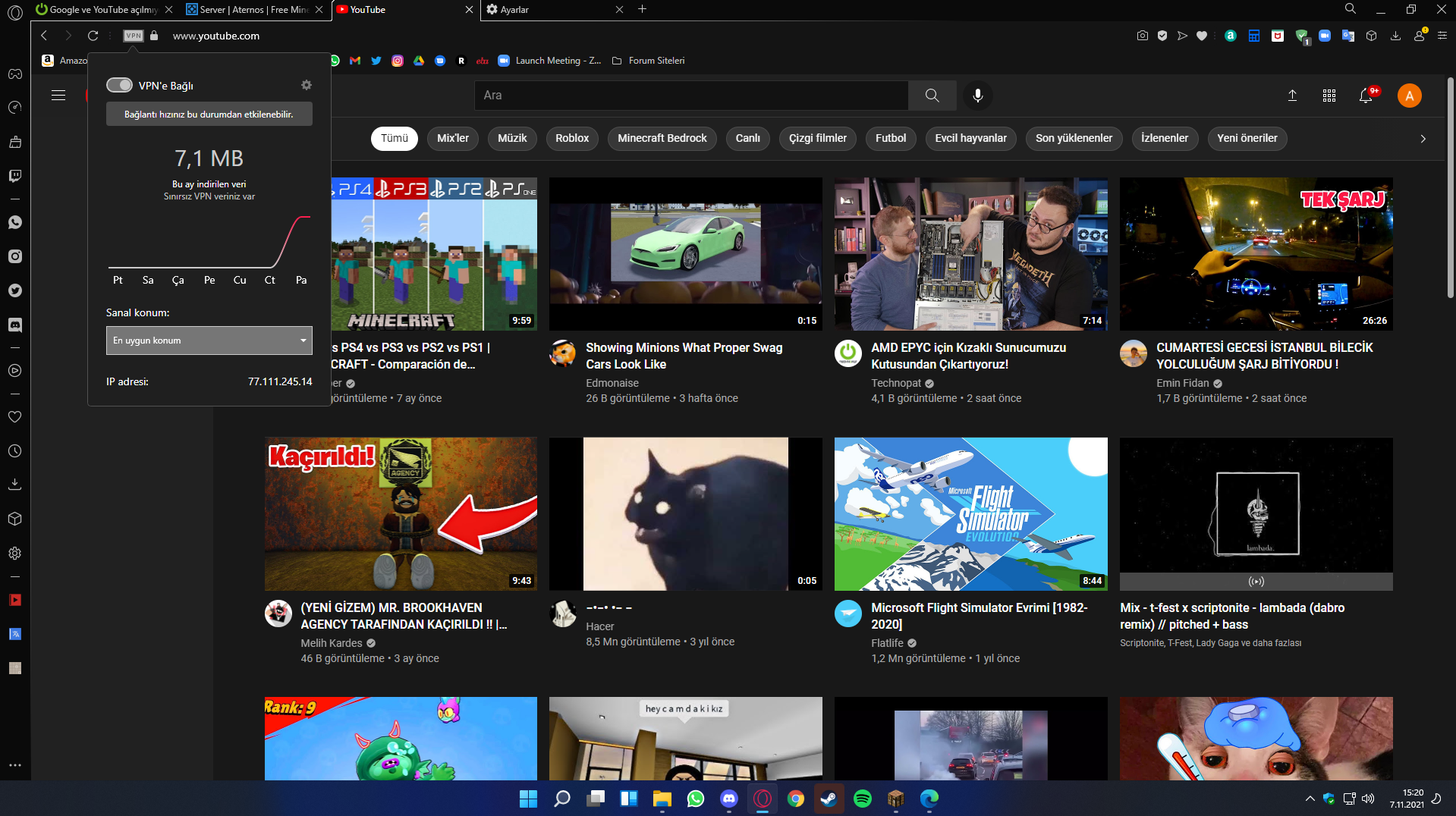Screen dimensions: 1456x816
Task: Open Microsoft Flight Simulator Evrimi video title
Action: pos(980,616)
